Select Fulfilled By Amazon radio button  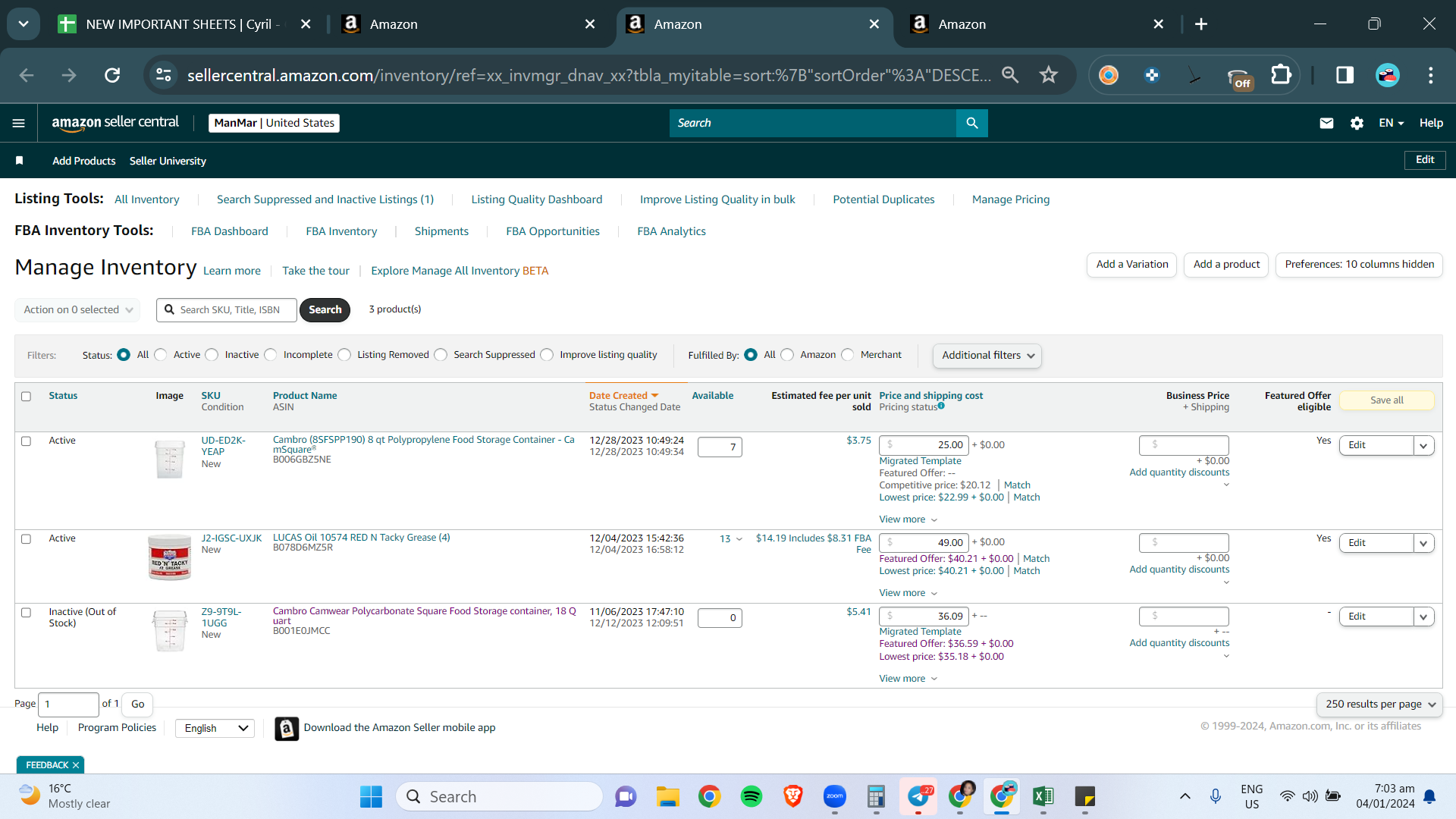787,355
